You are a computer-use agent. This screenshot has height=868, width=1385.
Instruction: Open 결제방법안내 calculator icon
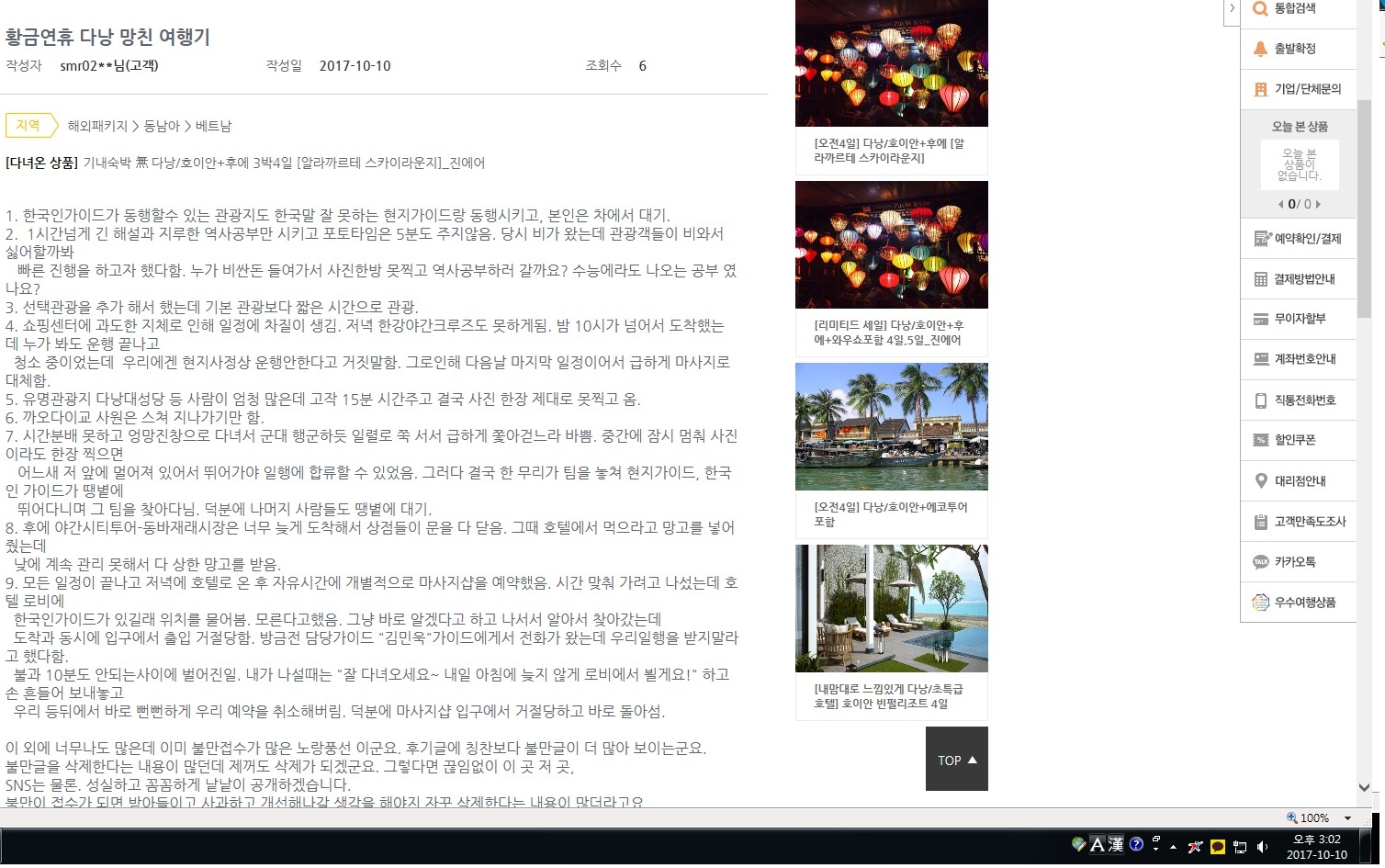[1260, 279]
